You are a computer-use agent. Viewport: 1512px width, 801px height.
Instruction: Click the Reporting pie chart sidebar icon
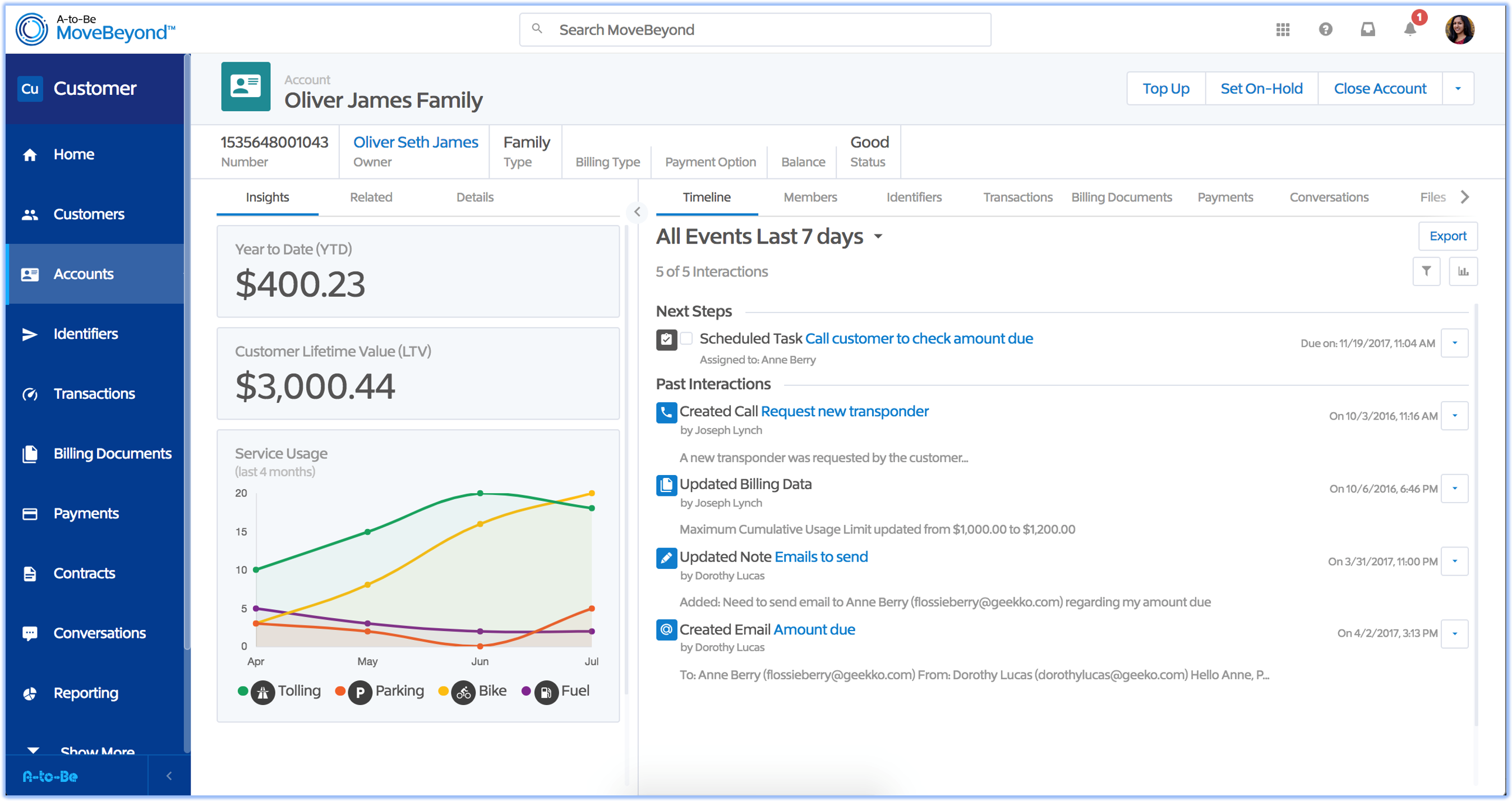tap(30, 693)
